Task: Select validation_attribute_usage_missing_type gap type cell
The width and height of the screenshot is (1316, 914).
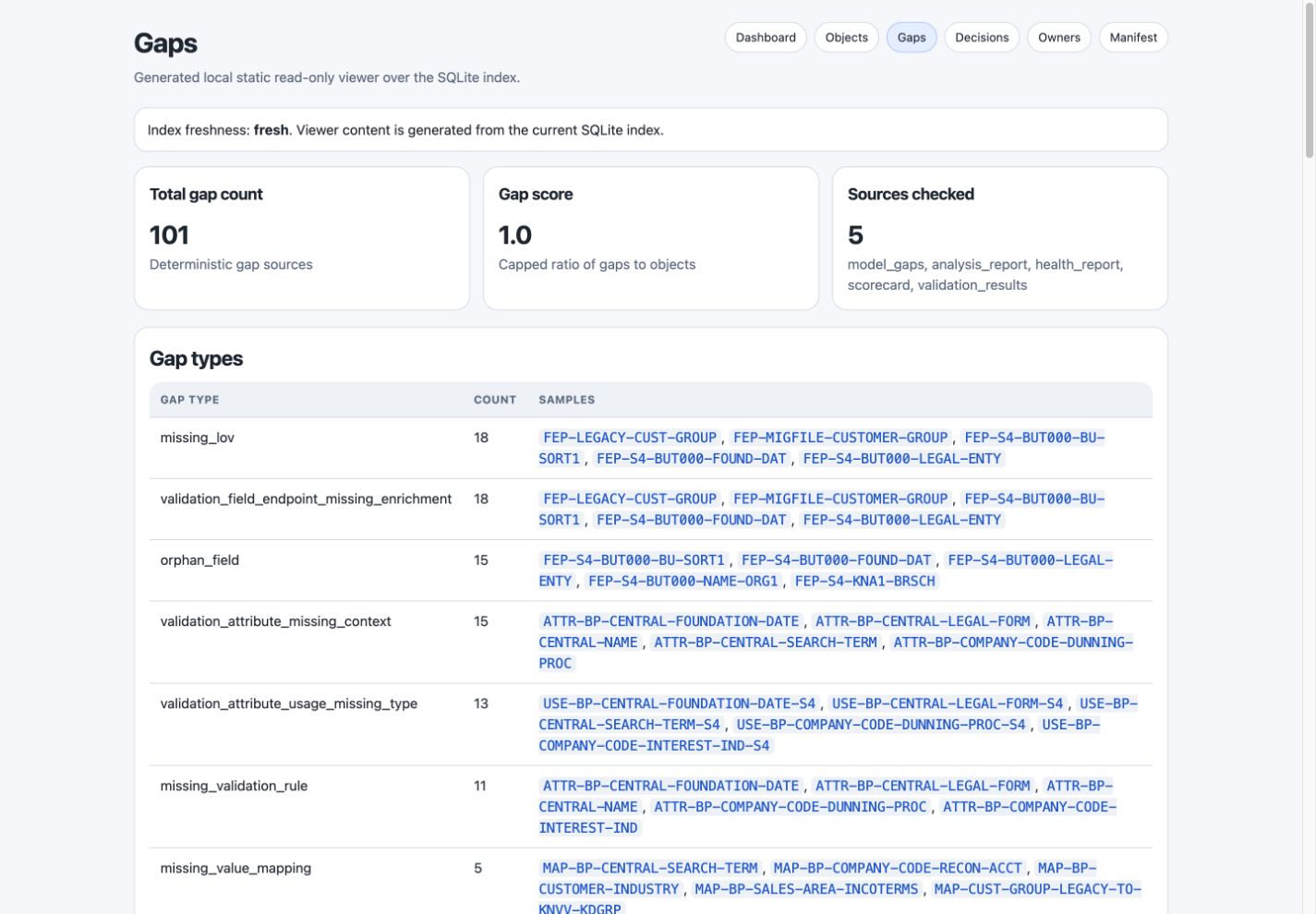Action: point(289,704)
